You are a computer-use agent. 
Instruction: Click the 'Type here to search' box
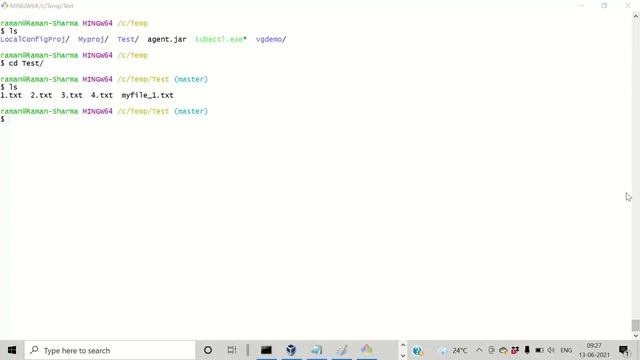[110, 350]
